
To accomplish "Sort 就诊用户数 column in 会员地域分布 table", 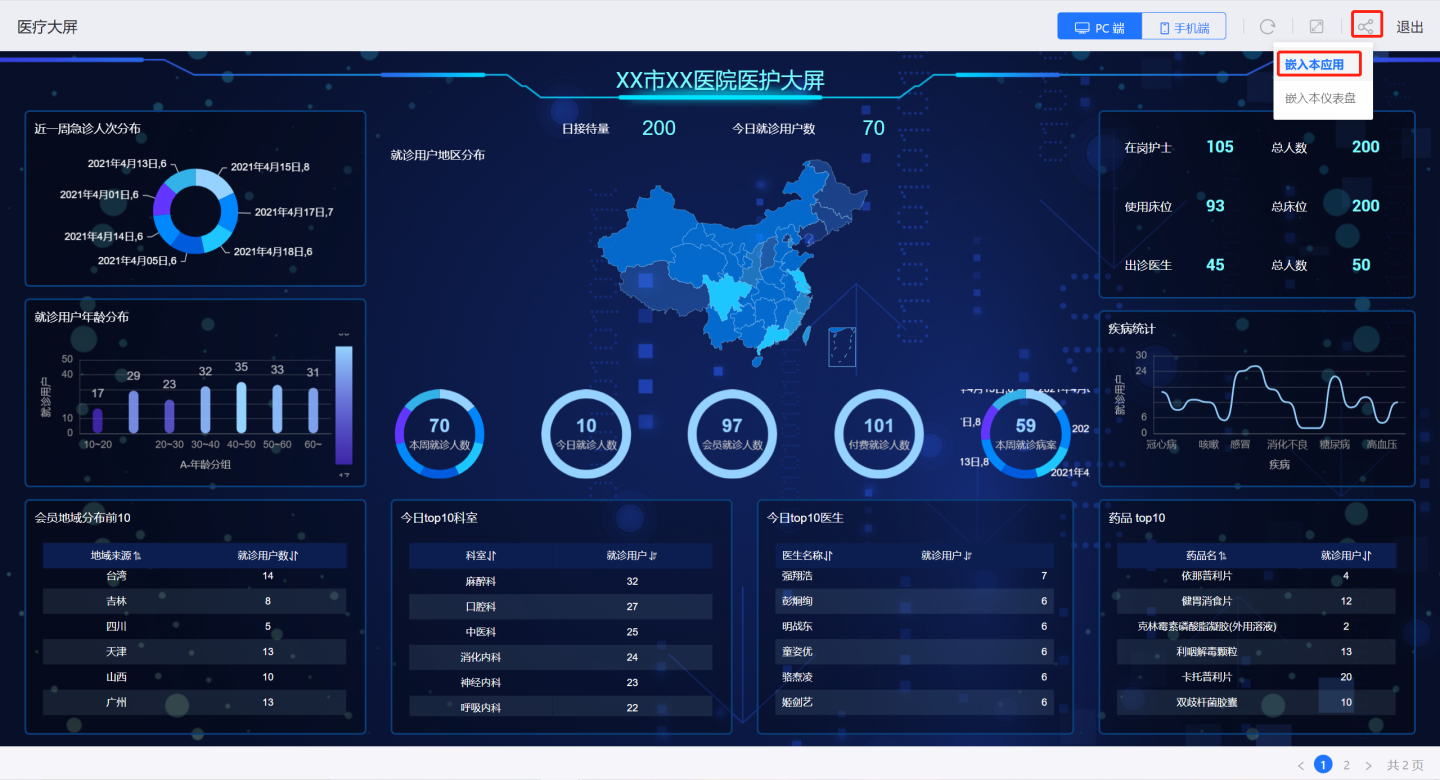I will tap(294, 556).
